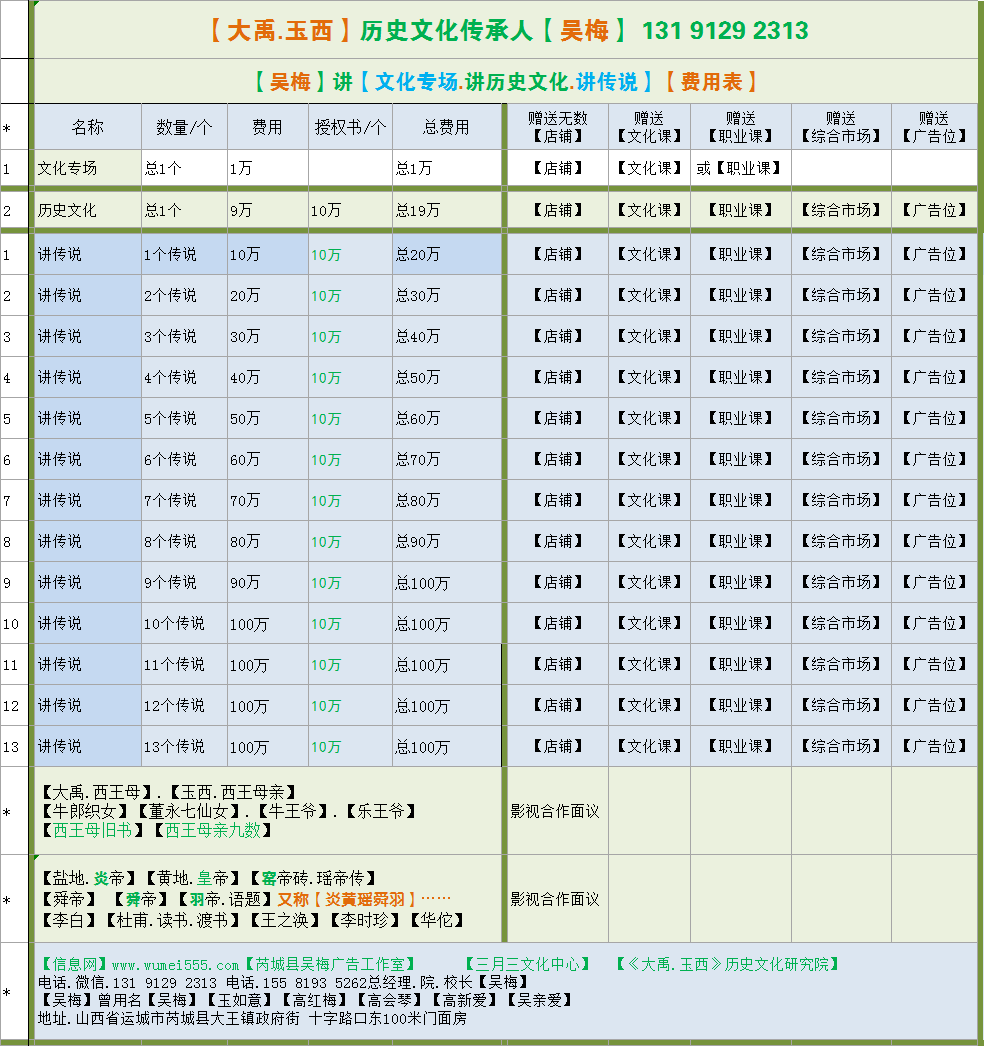Click the 费用 header cell
The width and height of the screenshot is (984, 1047).
268,127
